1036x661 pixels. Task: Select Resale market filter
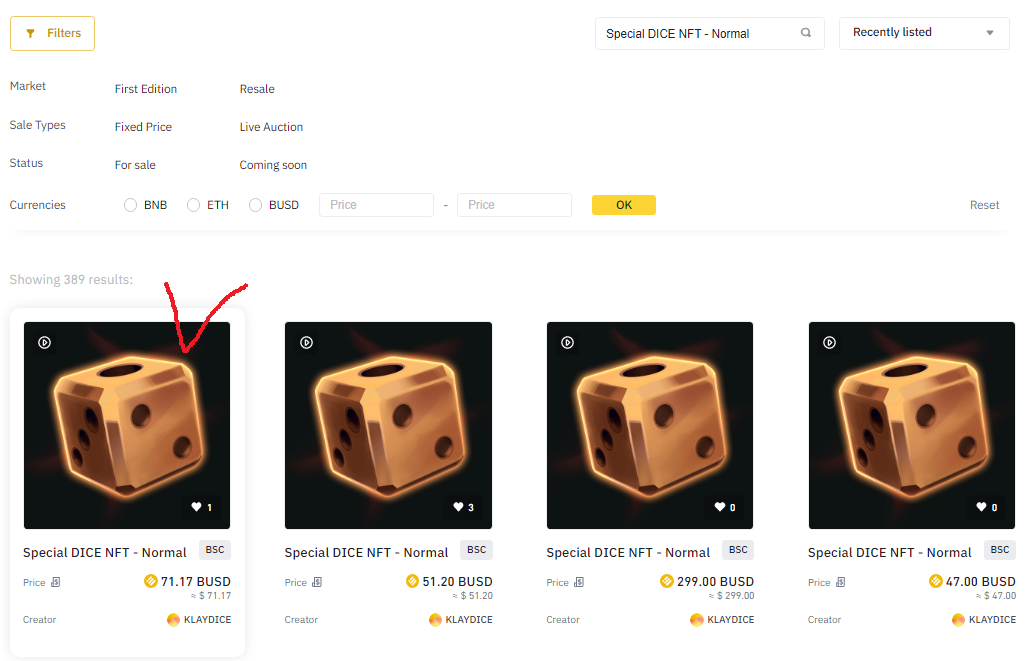tap(257, 89)
